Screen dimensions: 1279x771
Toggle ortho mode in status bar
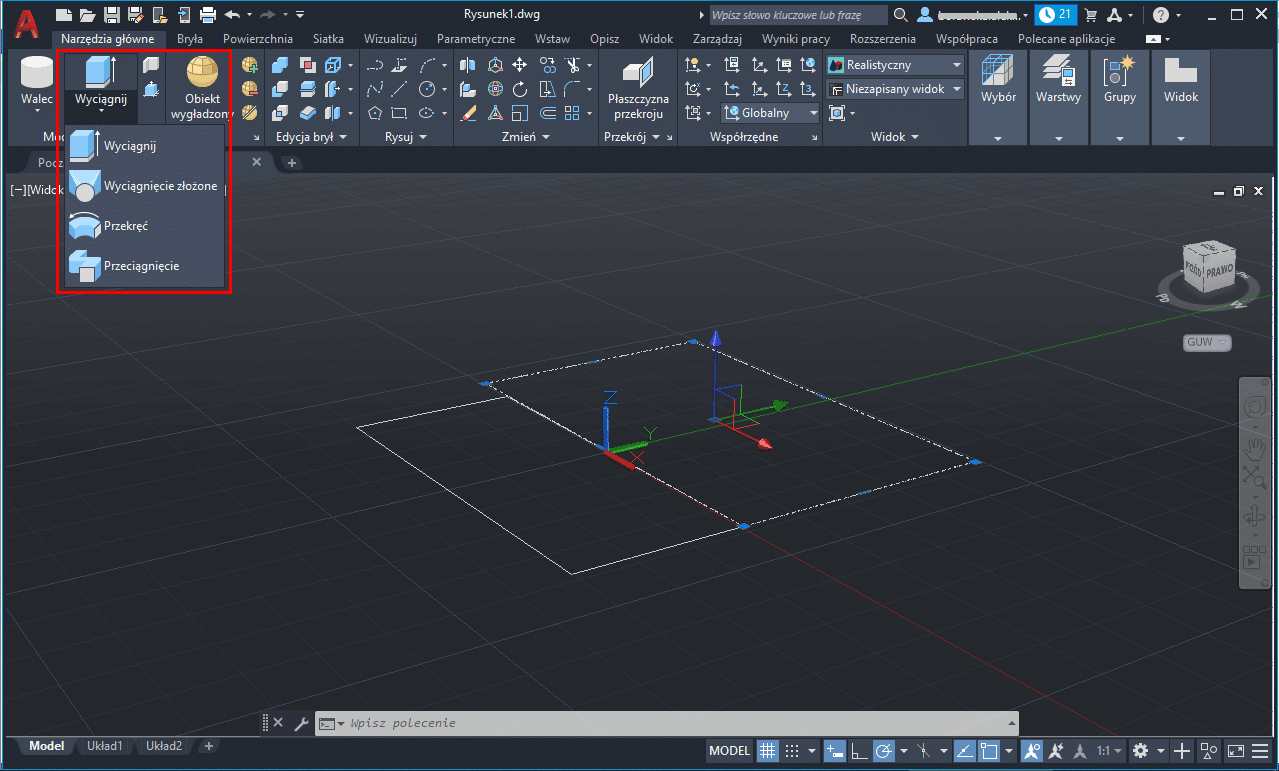point(860,750)
